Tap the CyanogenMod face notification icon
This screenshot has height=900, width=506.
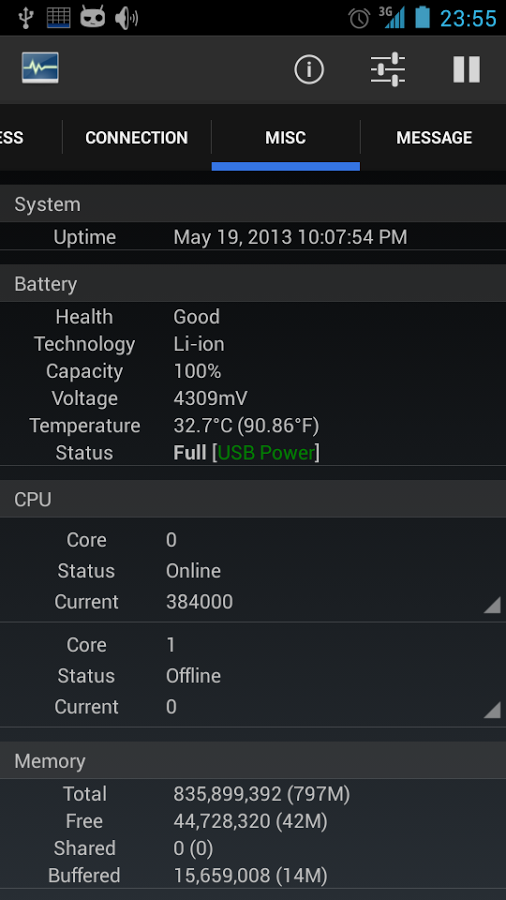[92, 17]
